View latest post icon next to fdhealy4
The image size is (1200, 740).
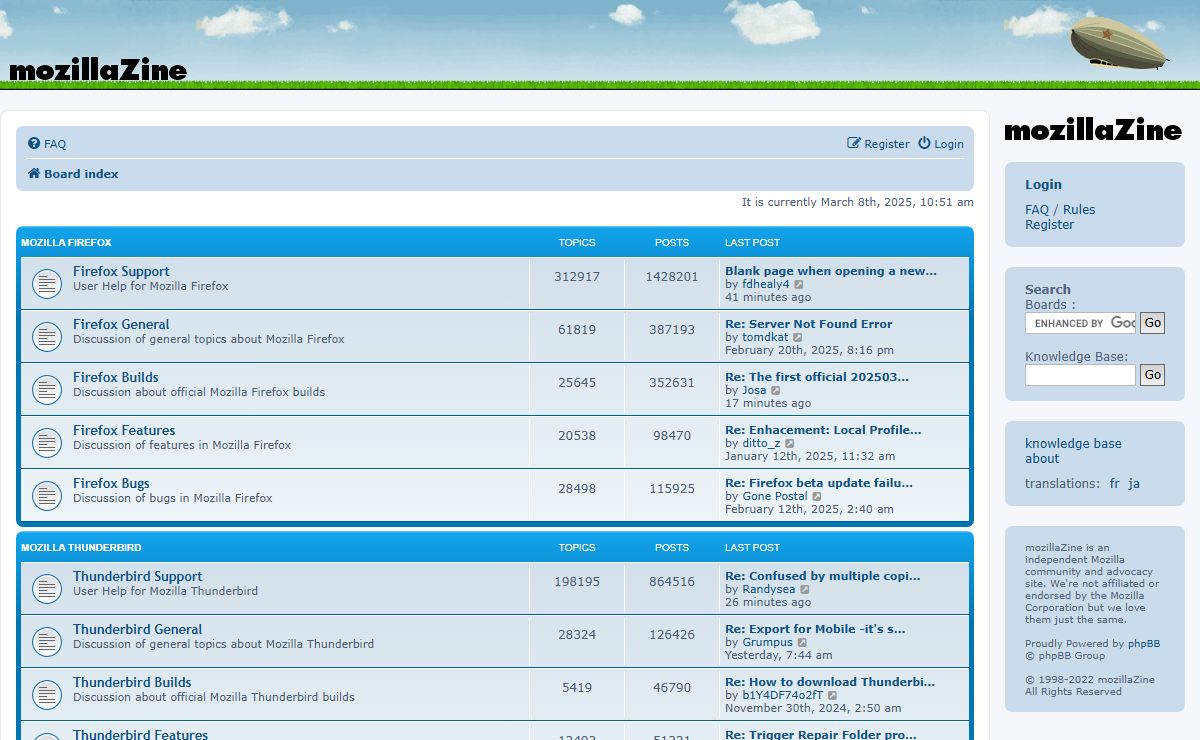coord(799,285)
